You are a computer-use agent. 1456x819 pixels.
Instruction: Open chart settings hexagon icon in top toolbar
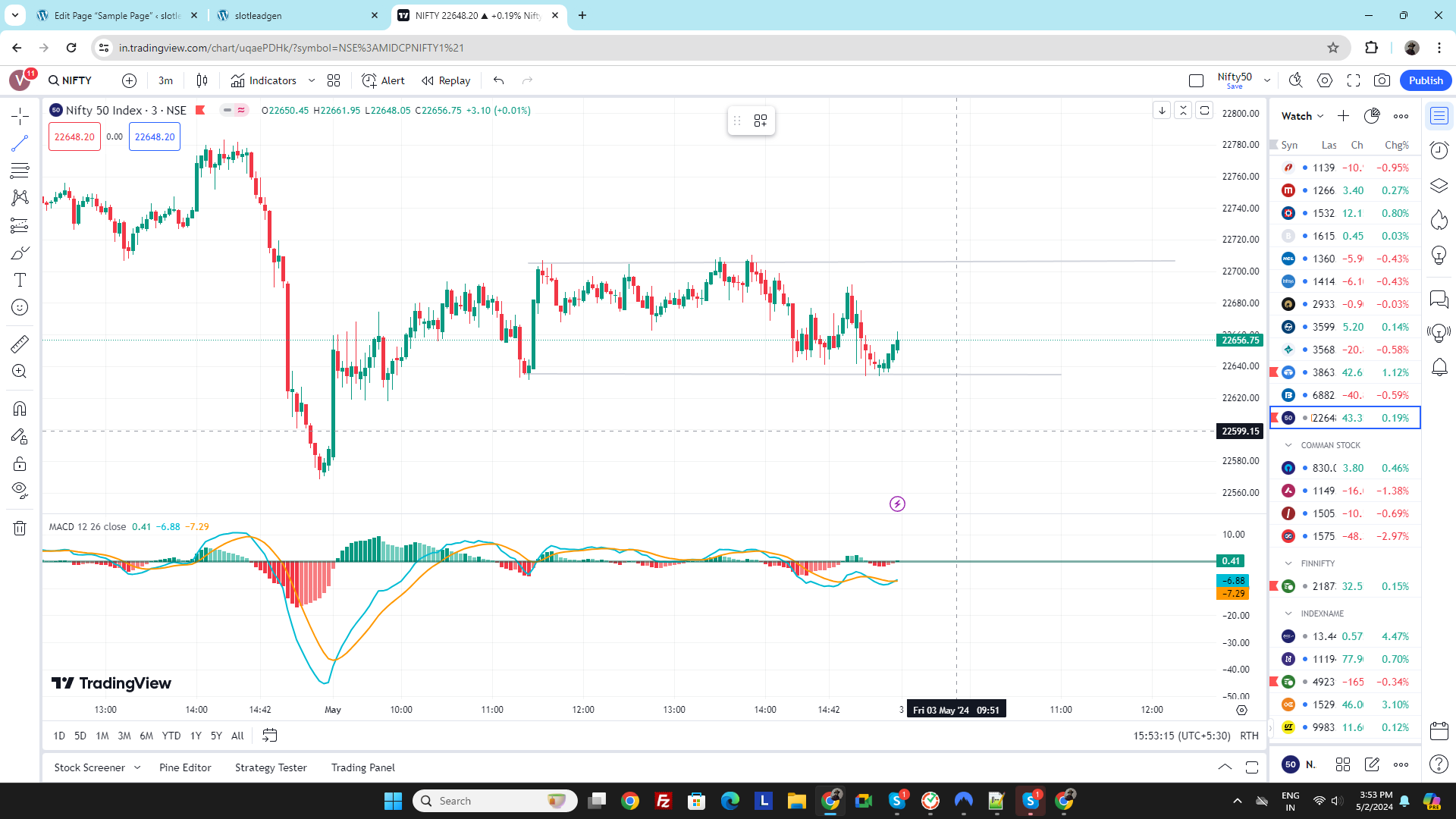(1325, 80)
